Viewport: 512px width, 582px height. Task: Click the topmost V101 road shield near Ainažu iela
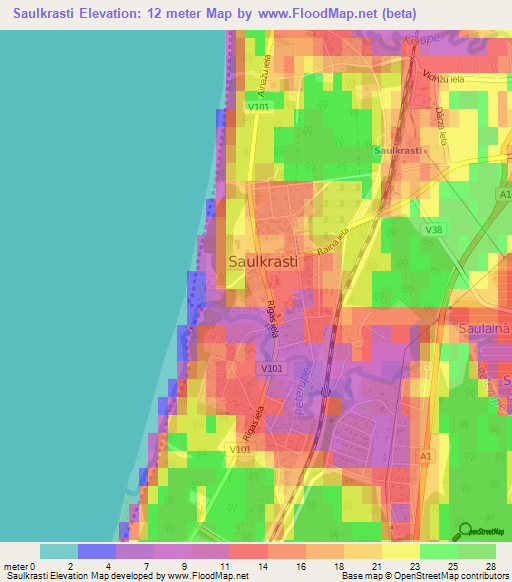tap(258, 107)
